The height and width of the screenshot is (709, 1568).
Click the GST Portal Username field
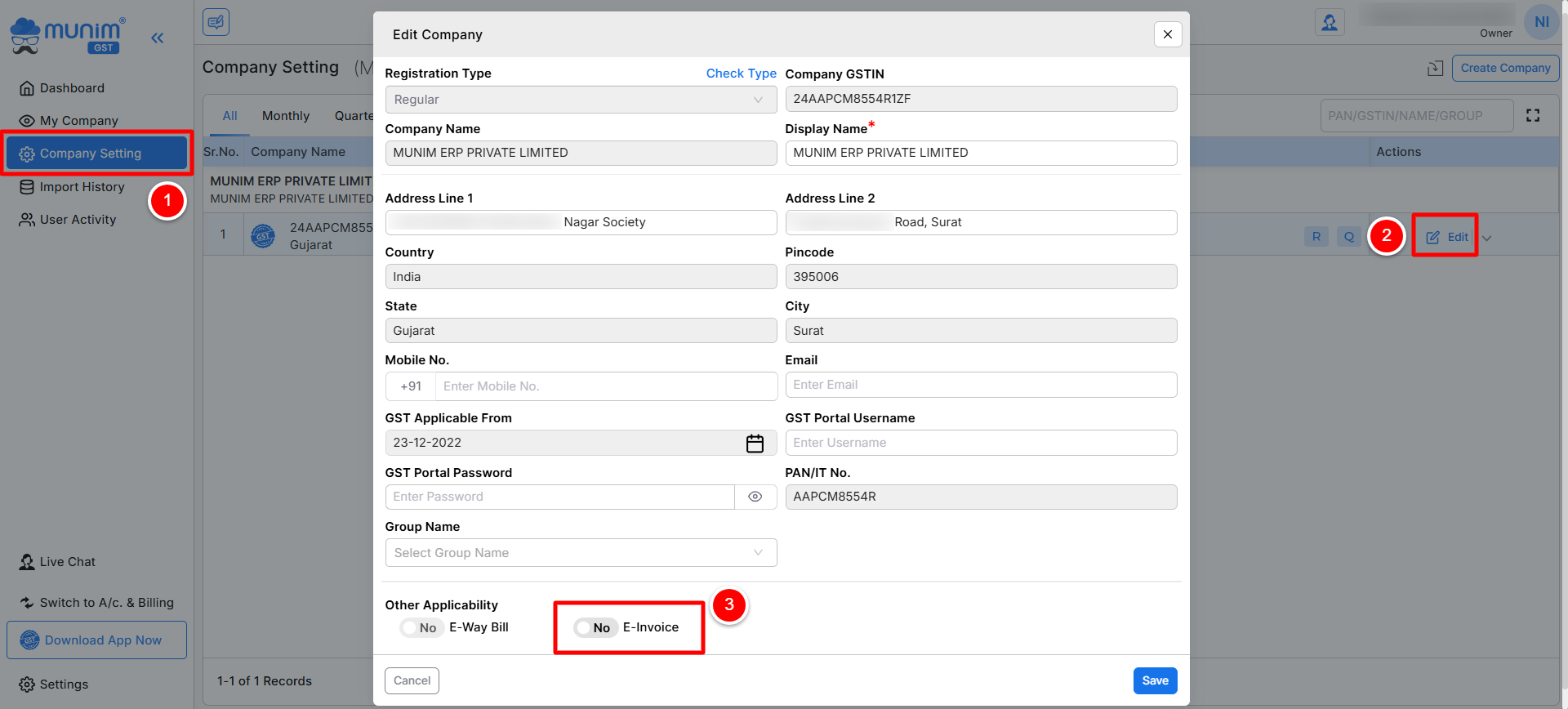(x=981, y=443)
